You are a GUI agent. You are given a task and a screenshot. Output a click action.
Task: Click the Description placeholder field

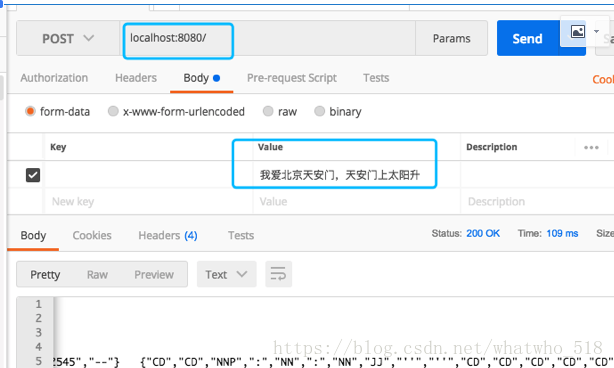tap(537, 202)
